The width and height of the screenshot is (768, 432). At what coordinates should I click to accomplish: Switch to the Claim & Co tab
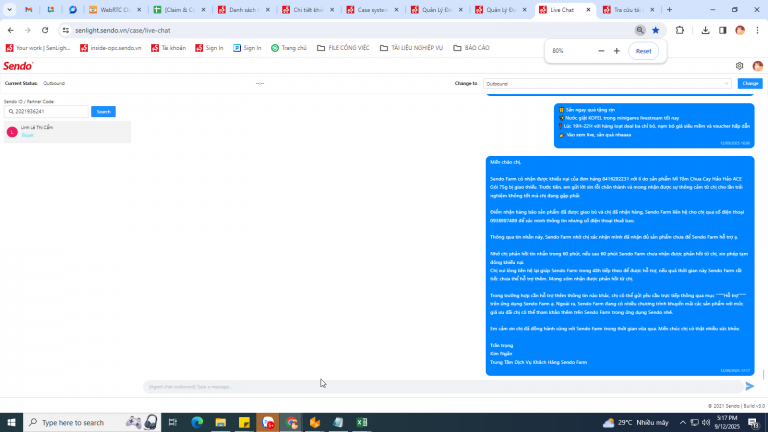coord(179,10)
